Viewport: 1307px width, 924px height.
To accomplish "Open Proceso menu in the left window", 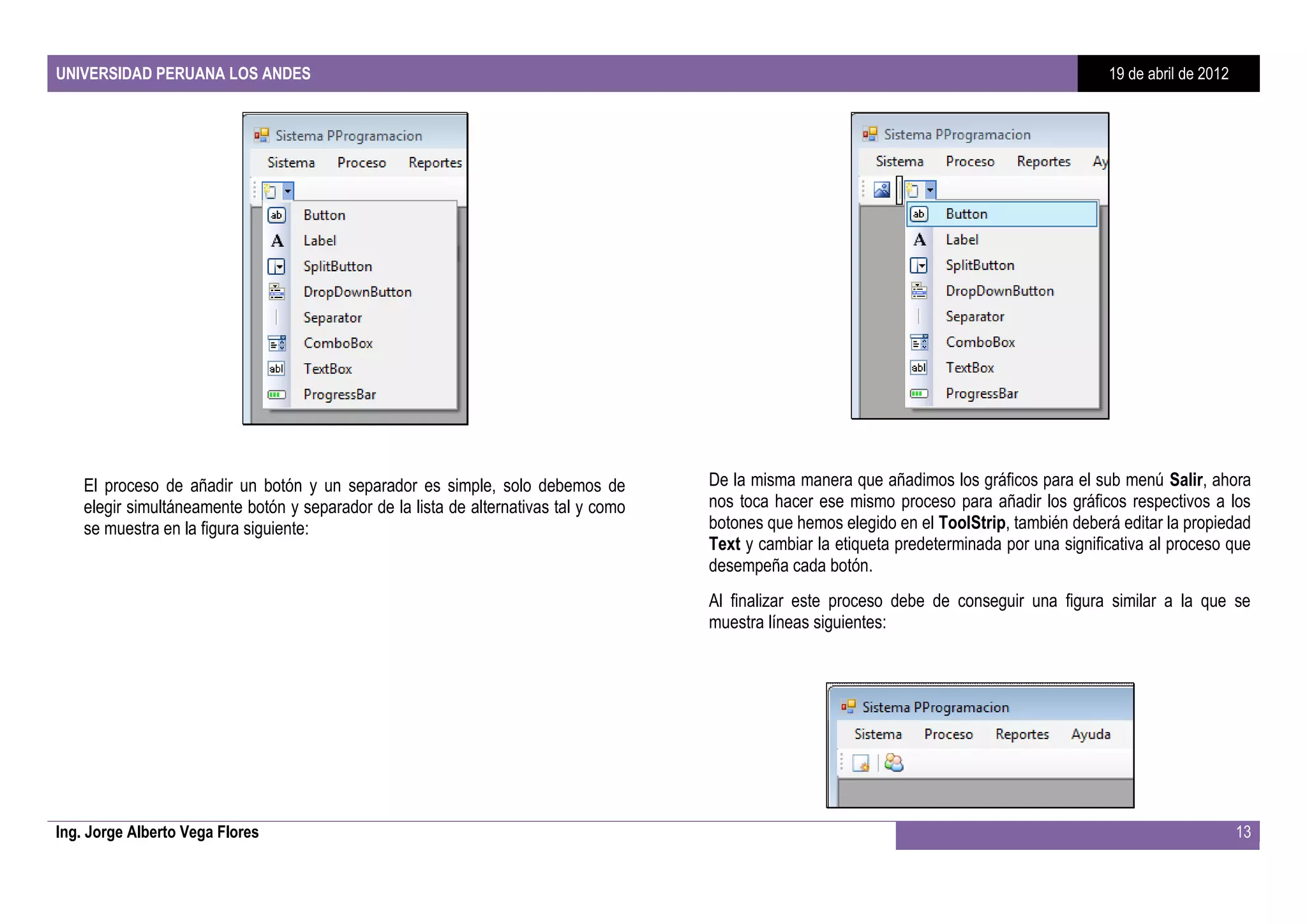I will tap(361, 163).
